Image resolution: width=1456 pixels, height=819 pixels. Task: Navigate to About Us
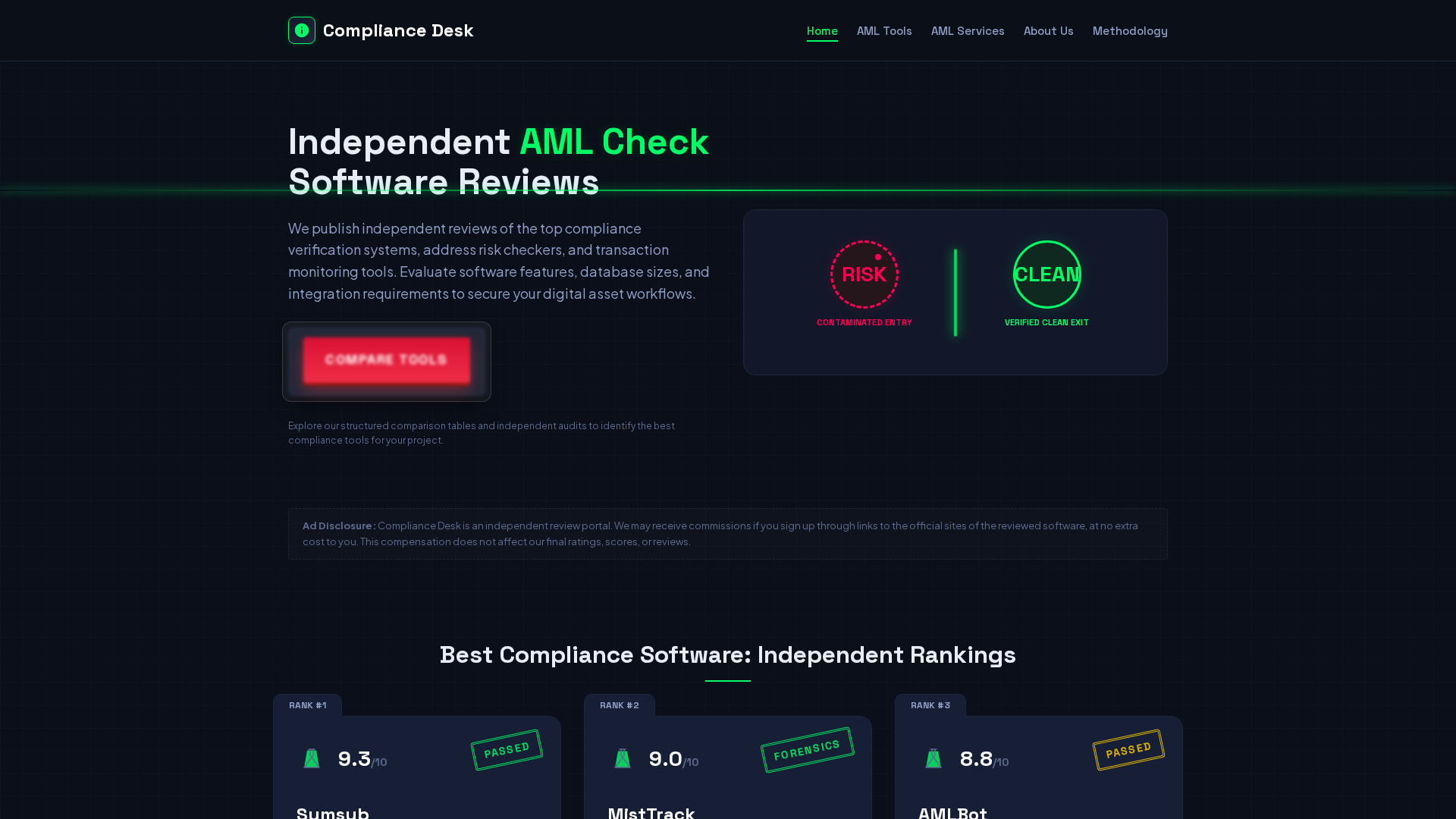(x=1048, y=31)
